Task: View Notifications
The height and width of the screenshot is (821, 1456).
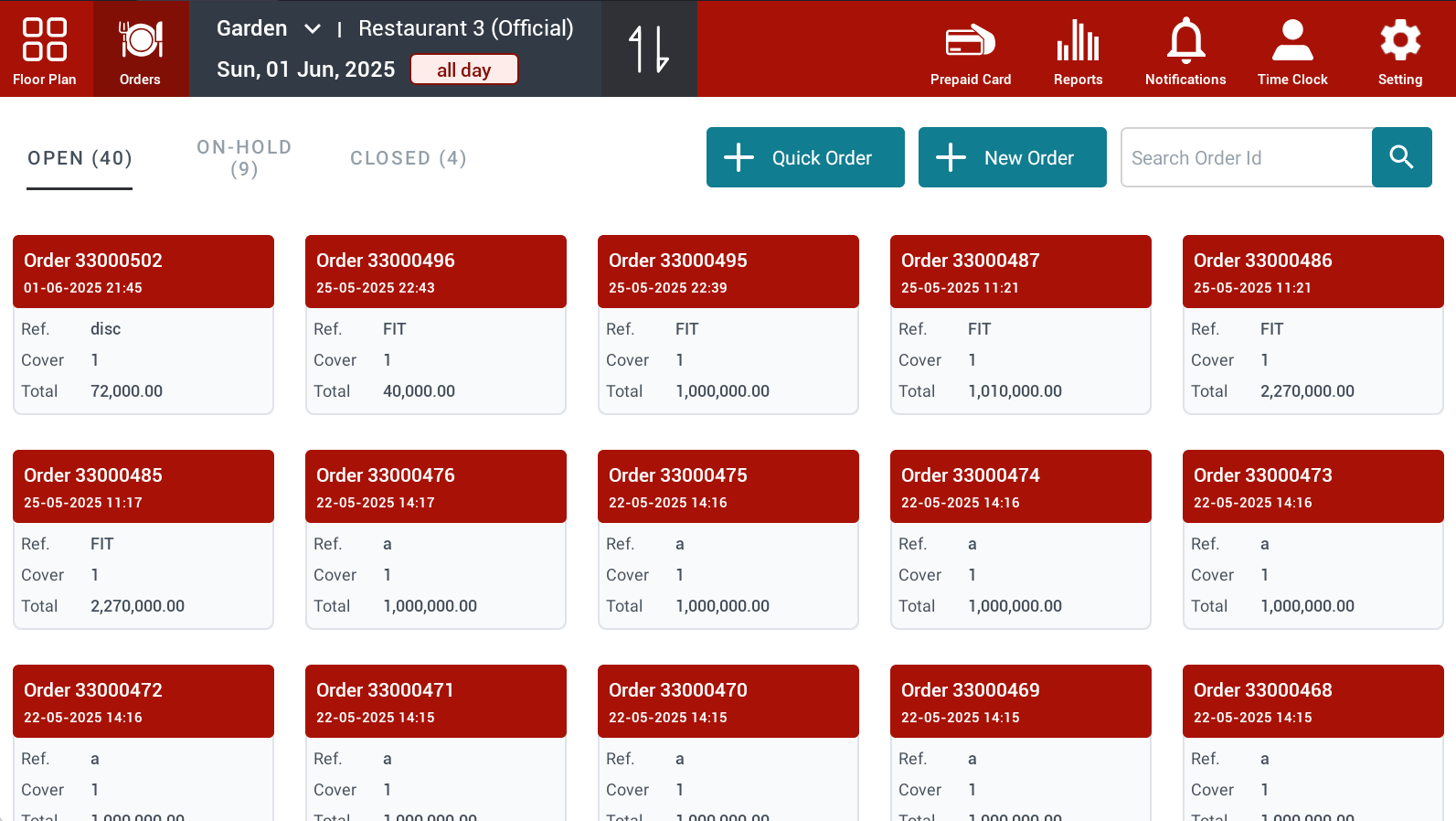Action: click(1185, 54)
